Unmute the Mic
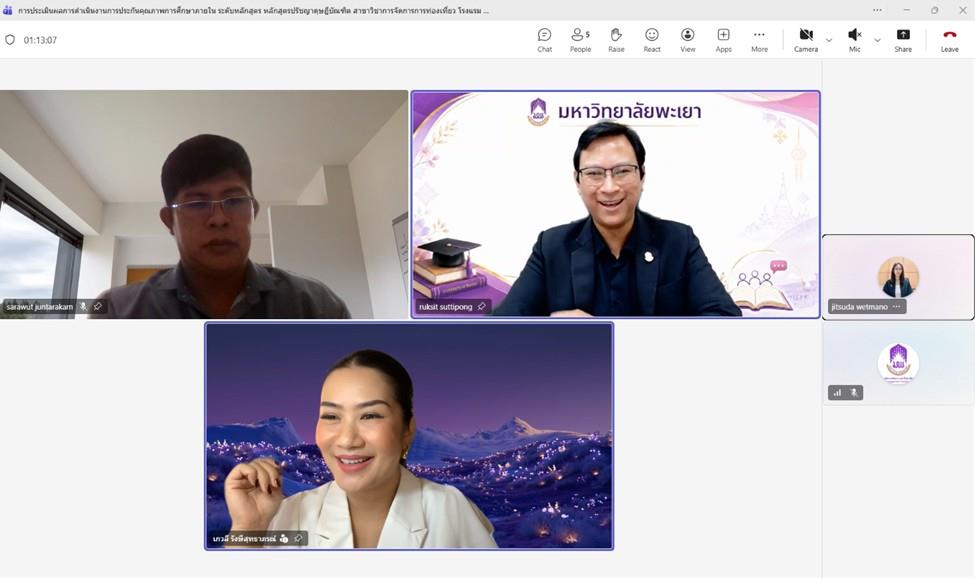This screenshot has height=579, width=975. point(855,40)
